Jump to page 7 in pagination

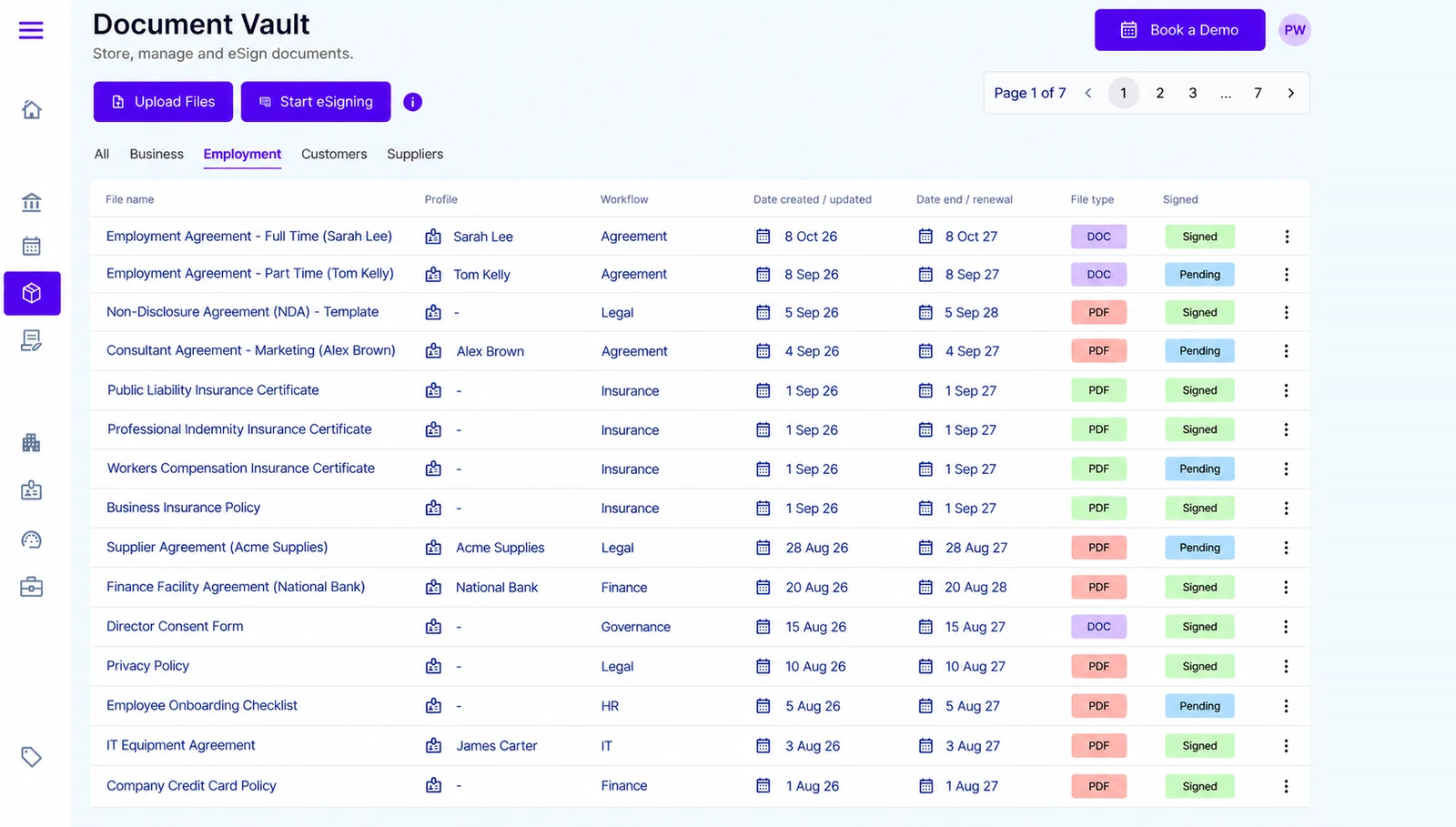(x=1258, y=93)
